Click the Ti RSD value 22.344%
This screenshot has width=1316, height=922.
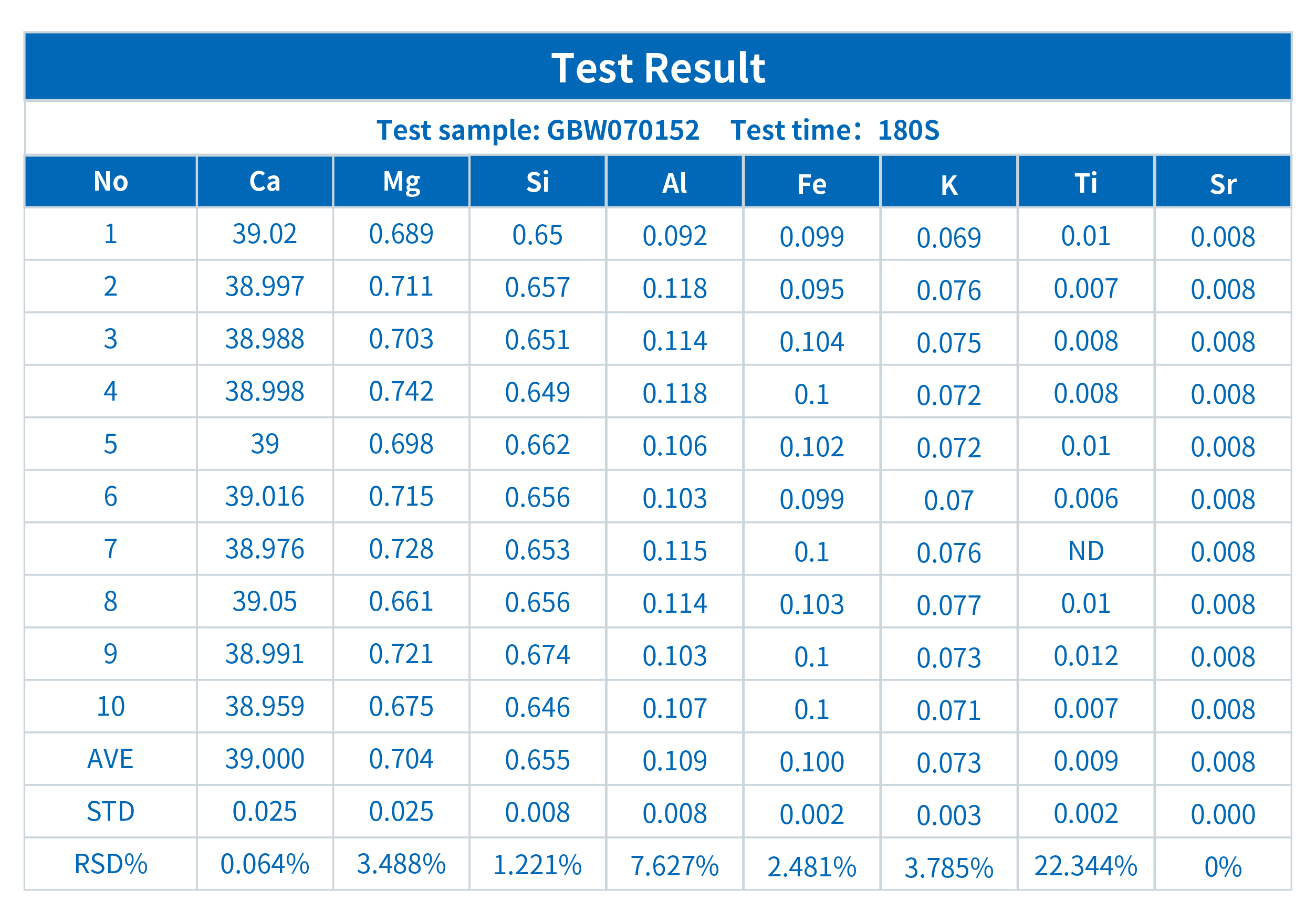tap(1085, 866)
